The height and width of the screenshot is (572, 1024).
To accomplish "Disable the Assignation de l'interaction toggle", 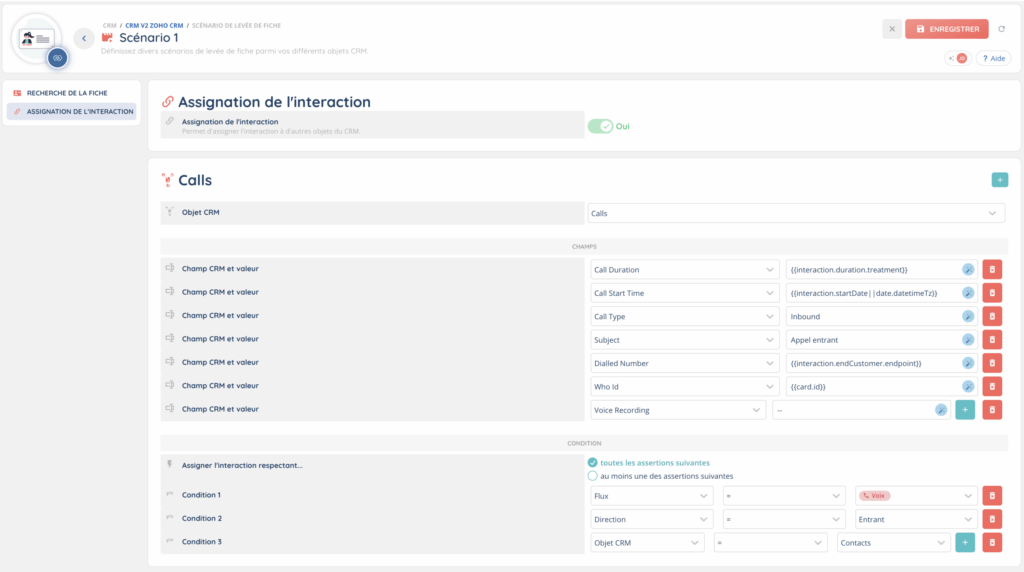I will click(x=600, y=126).
